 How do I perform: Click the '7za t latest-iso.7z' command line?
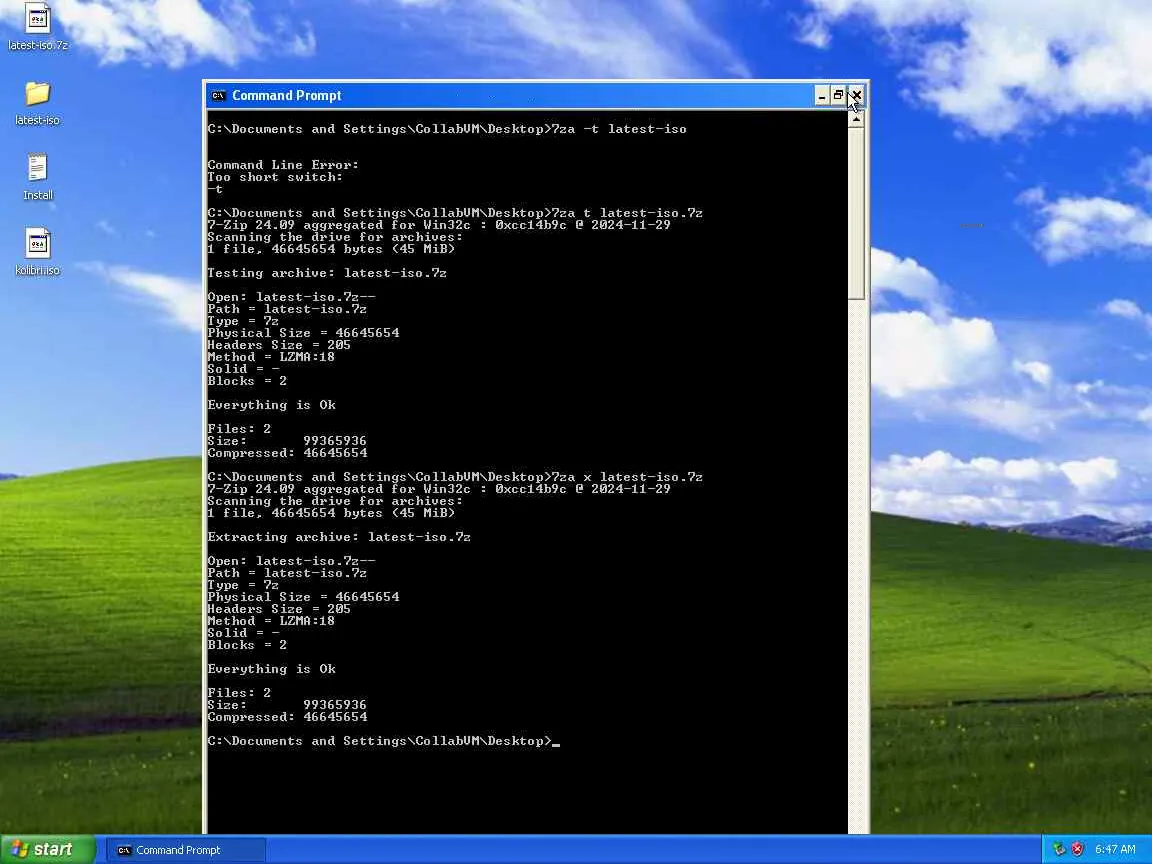click(455, 213)
